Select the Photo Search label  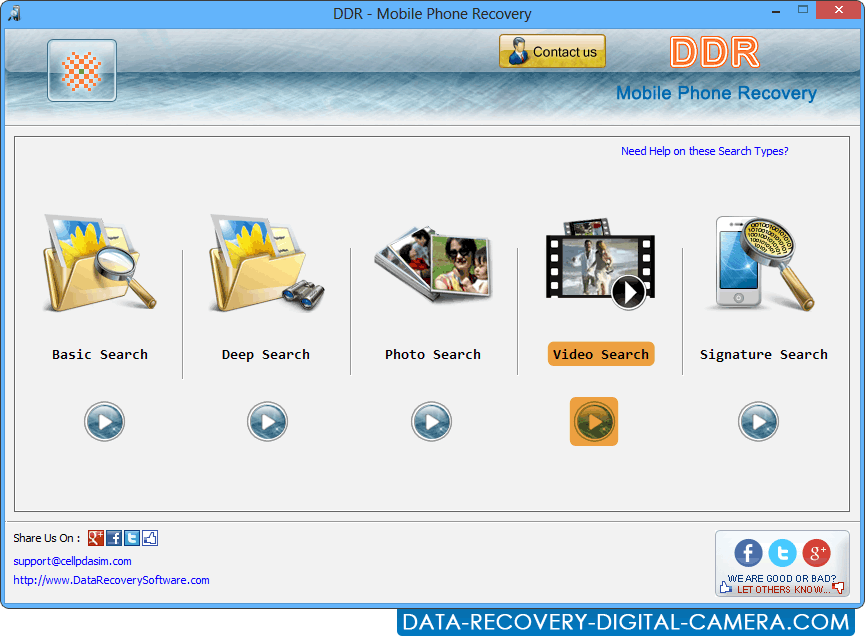pyautogui.click(x=433, y=354)
